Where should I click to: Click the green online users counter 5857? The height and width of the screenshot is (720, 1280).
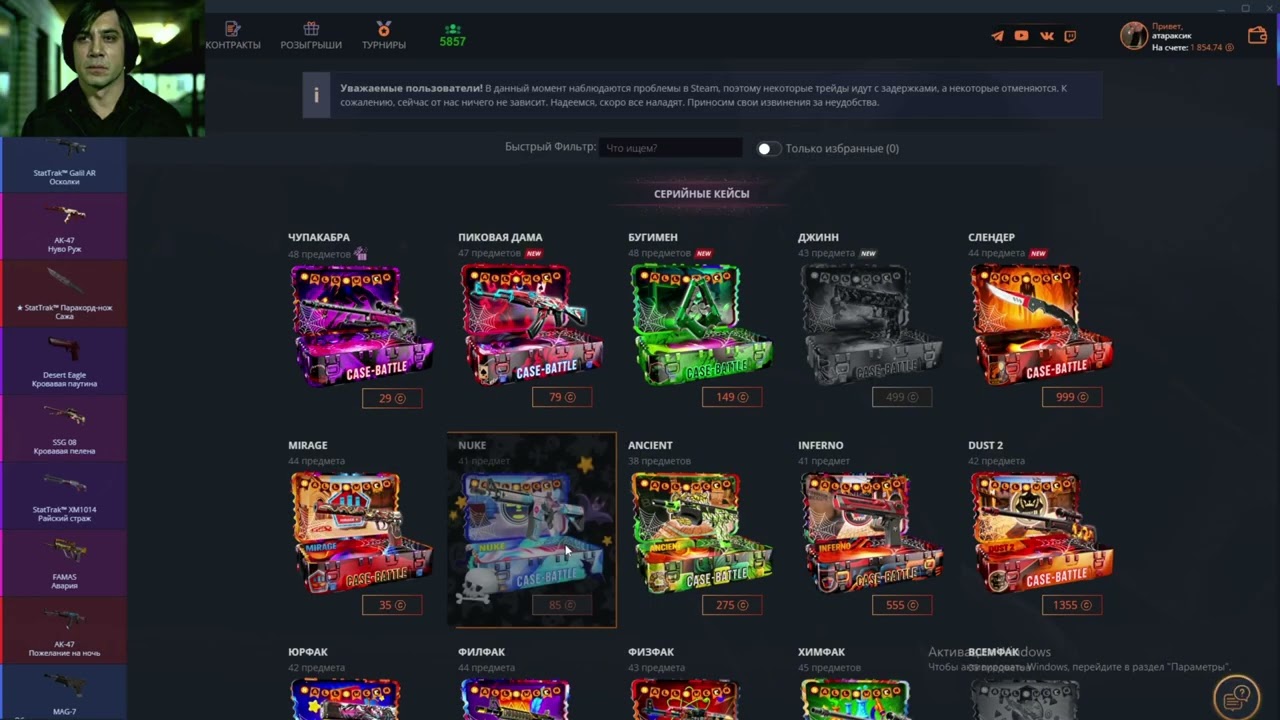(452, 36)
